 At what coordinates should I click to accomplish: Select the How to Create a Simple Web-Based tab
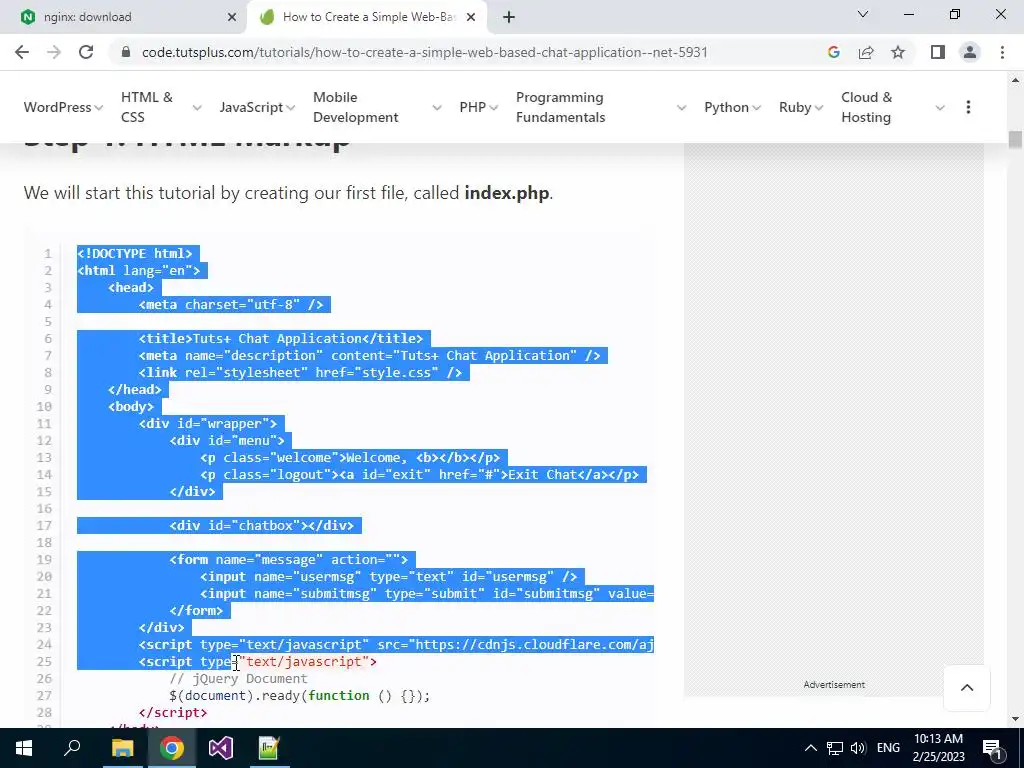(x=368, y=17)
